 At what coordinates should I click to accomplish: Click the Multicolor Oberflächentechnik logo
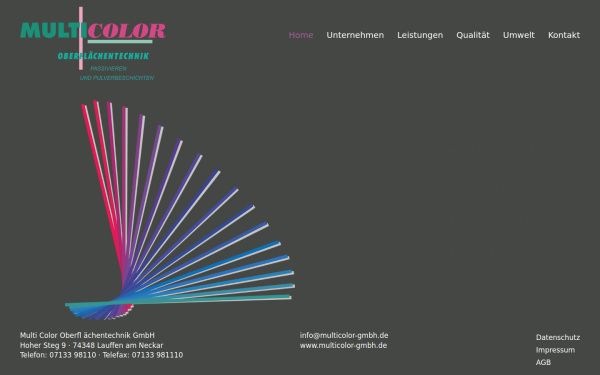[x=93, y=44]
